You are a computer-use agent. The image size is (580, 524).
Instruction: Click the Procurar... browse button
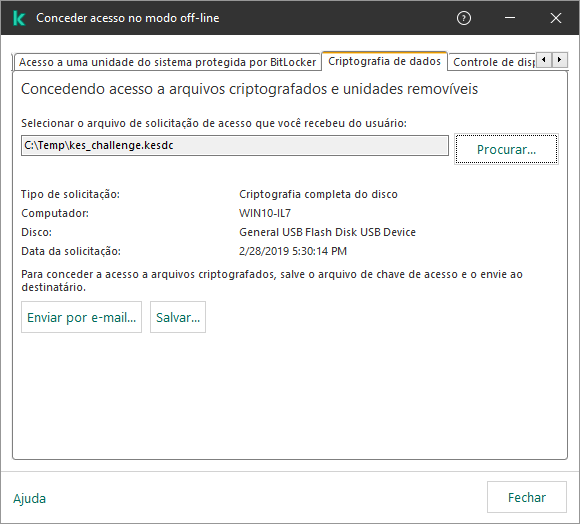506,149
